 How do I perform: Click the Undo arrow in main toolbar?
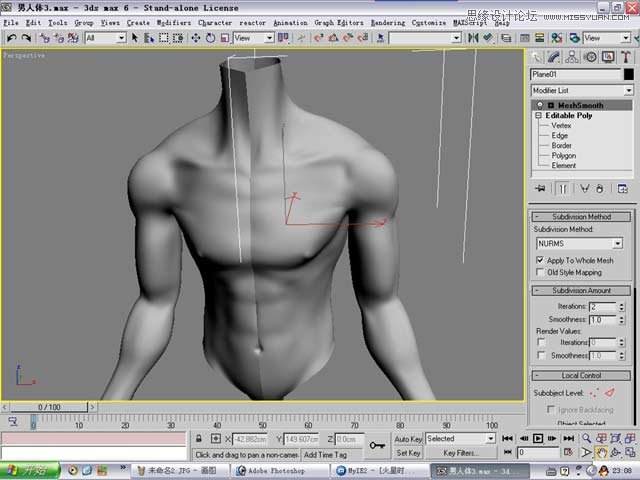click(x=11, y=38)
